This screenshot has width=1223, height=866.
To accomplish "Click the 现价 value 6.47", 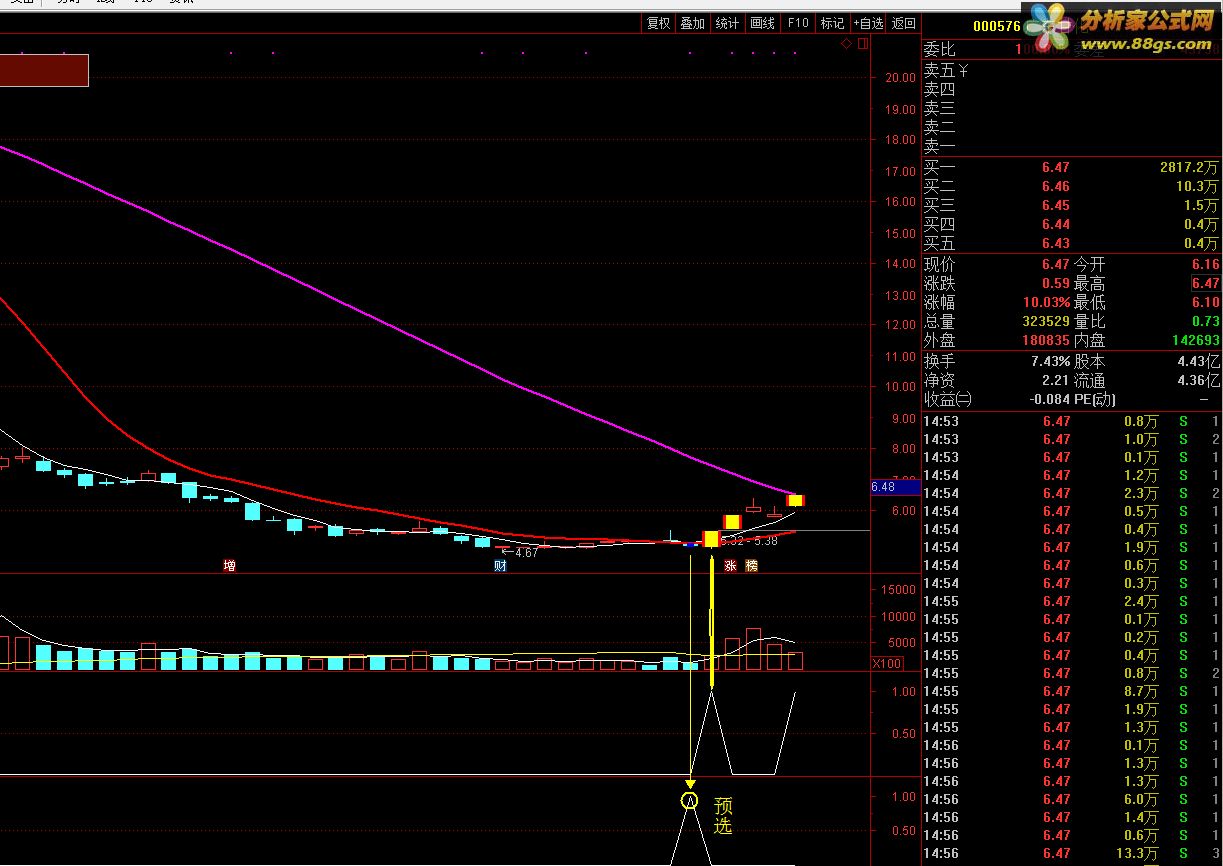I will click(1056, 264).
